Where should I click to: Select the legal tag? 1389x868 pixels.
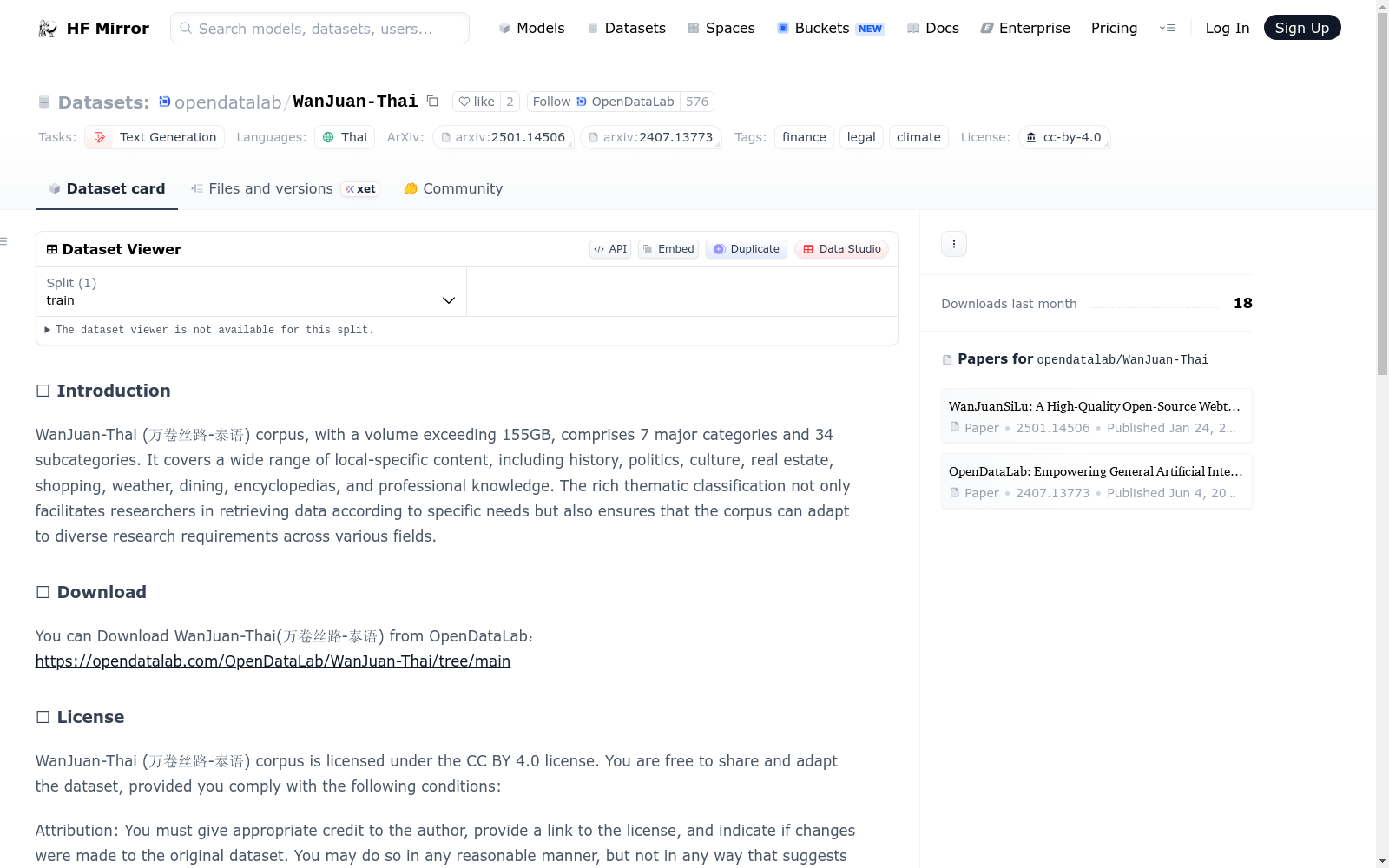click(861, 137)
